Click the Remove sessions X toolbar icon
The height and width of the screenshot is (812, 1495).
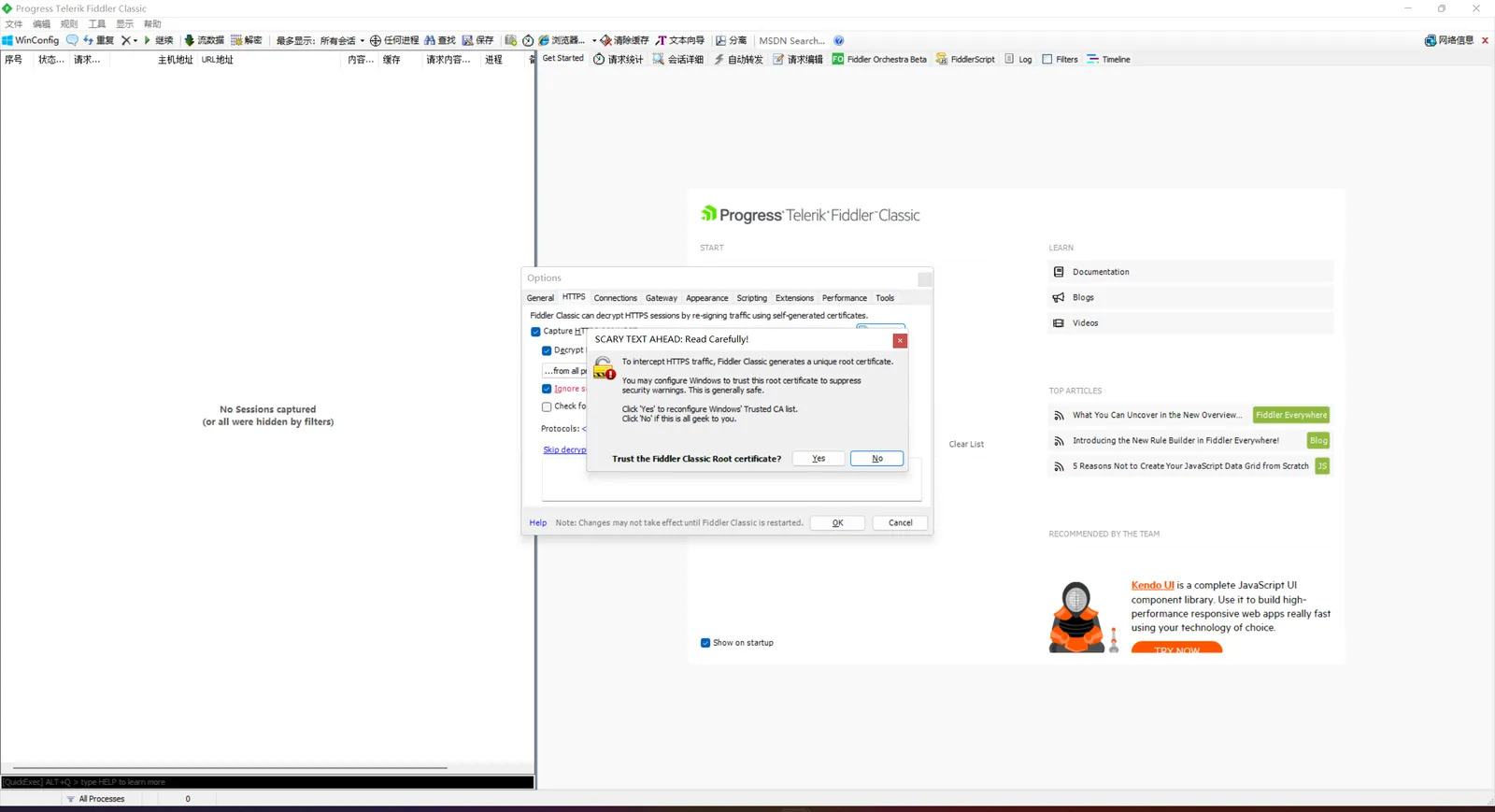[125, 40]
